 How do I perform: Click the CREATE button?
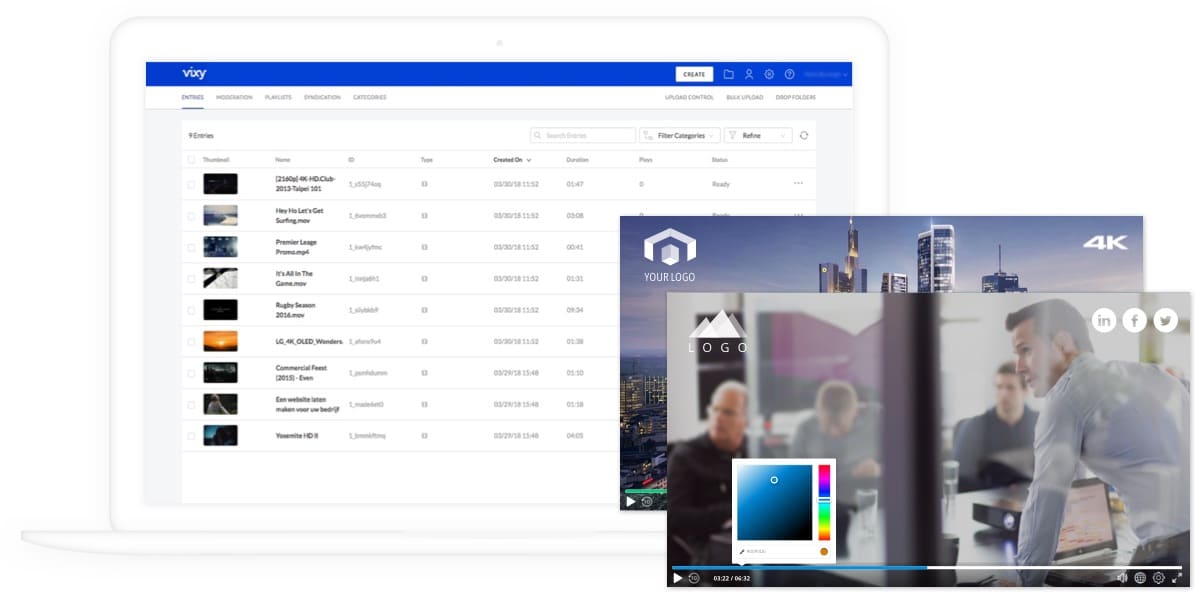pos(694,74)
